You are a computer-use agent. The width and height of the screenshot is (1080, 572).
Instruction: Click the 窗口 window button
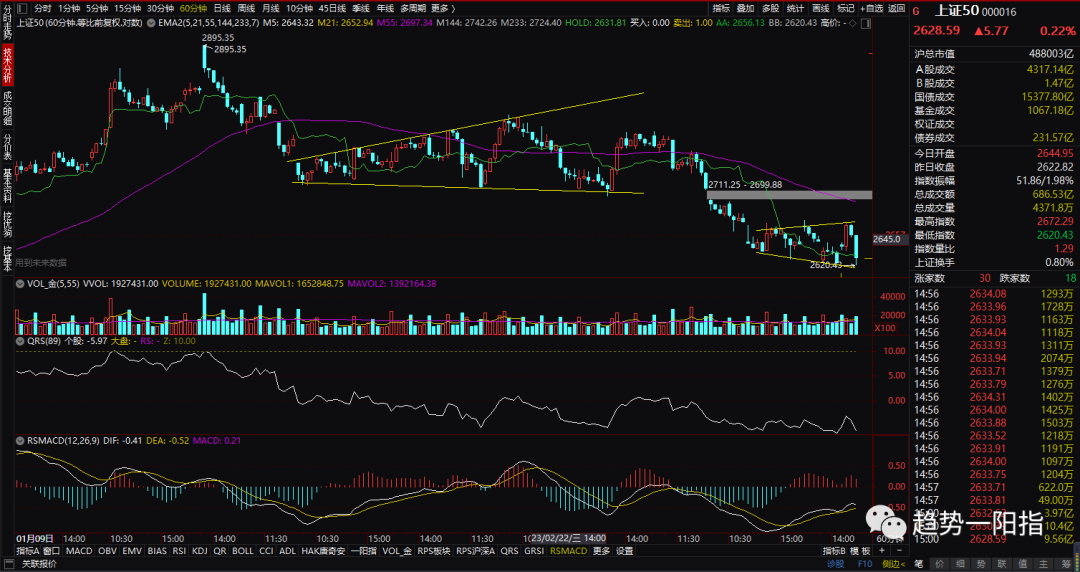pos(52,551)
